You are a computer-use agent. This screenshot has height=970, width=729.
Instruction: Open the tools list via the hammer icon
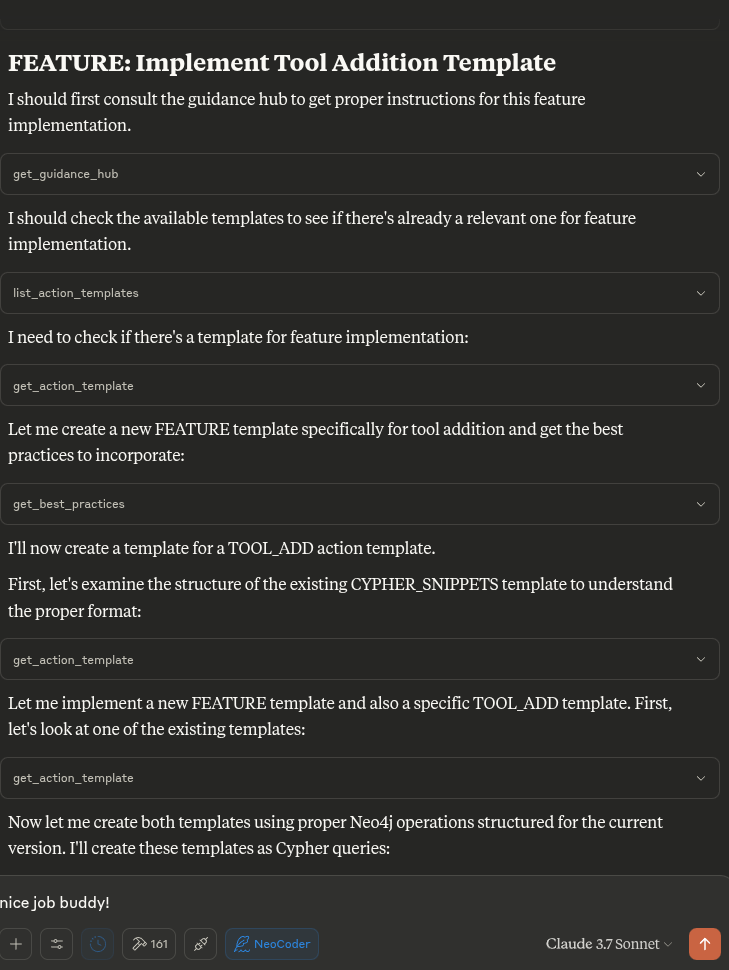pyautogui.click(x=139, y=944)
